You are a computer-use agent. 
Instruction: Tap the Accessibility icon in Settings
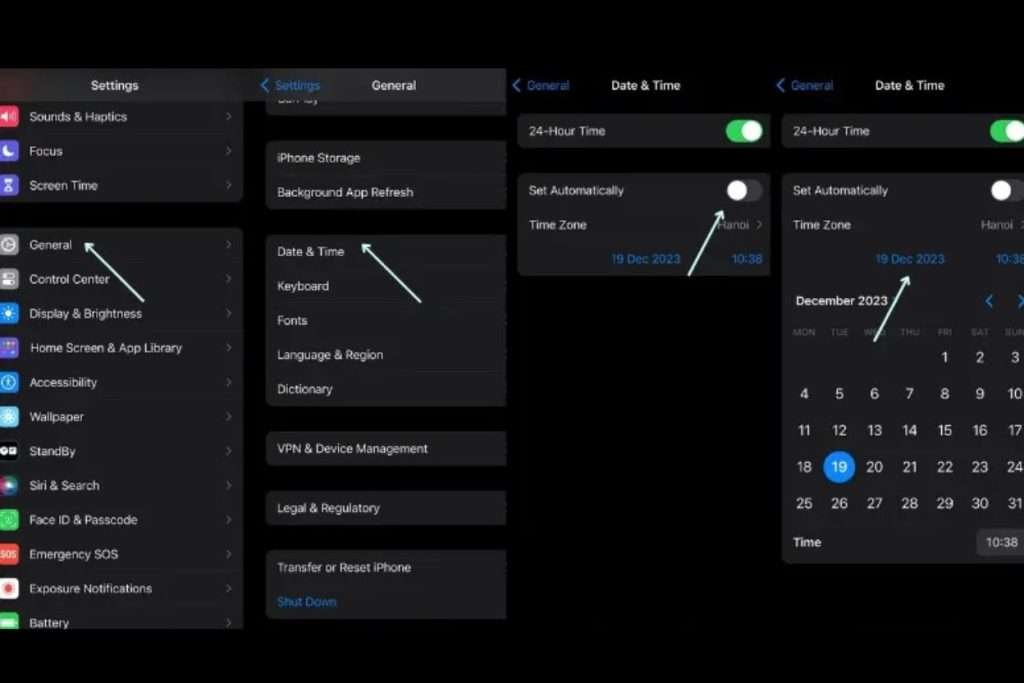click(9, 382)
